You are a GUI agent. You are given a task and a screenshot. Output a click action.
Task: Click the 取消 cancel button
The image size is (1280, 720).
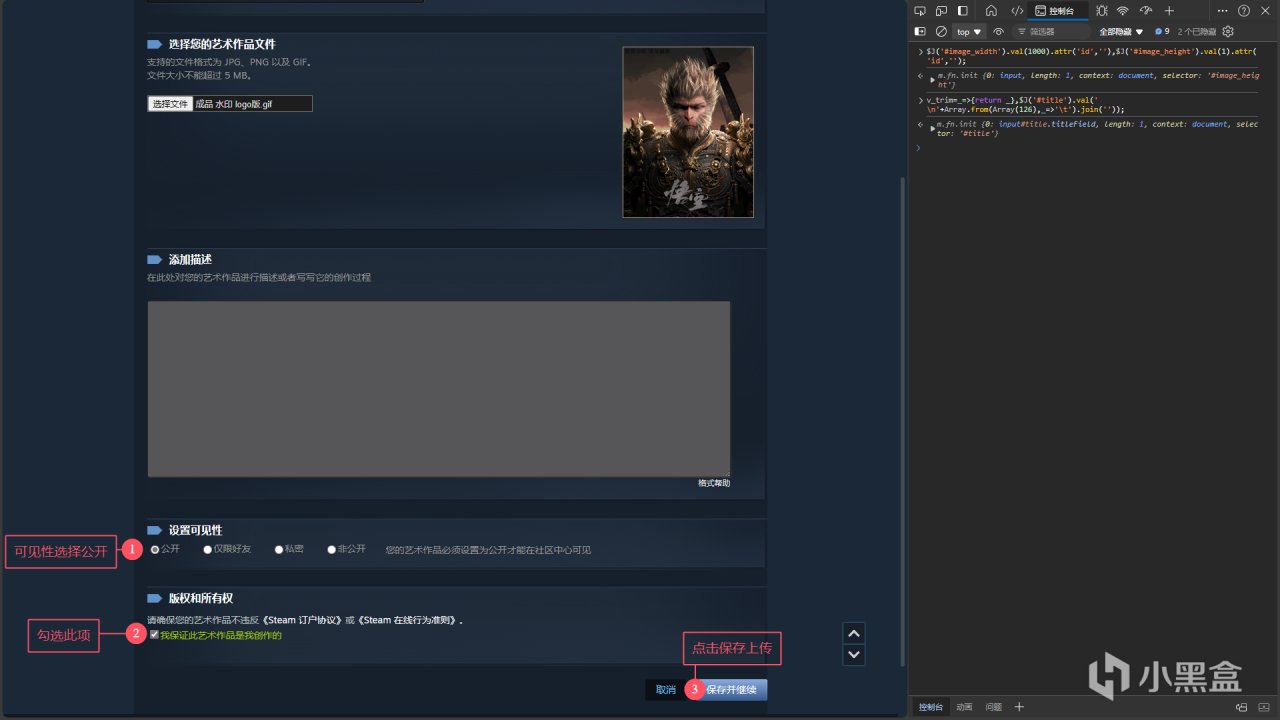[x=665, y=690]
